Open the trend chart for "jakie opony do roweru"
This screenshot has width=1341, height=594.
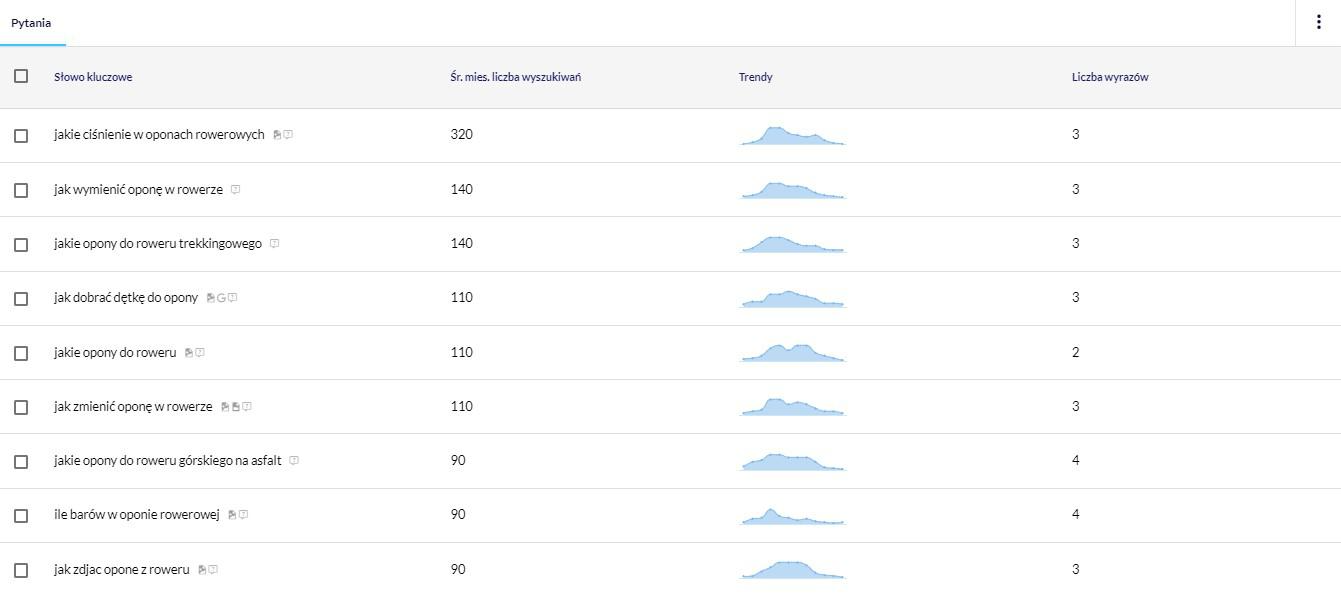[793, 352]
